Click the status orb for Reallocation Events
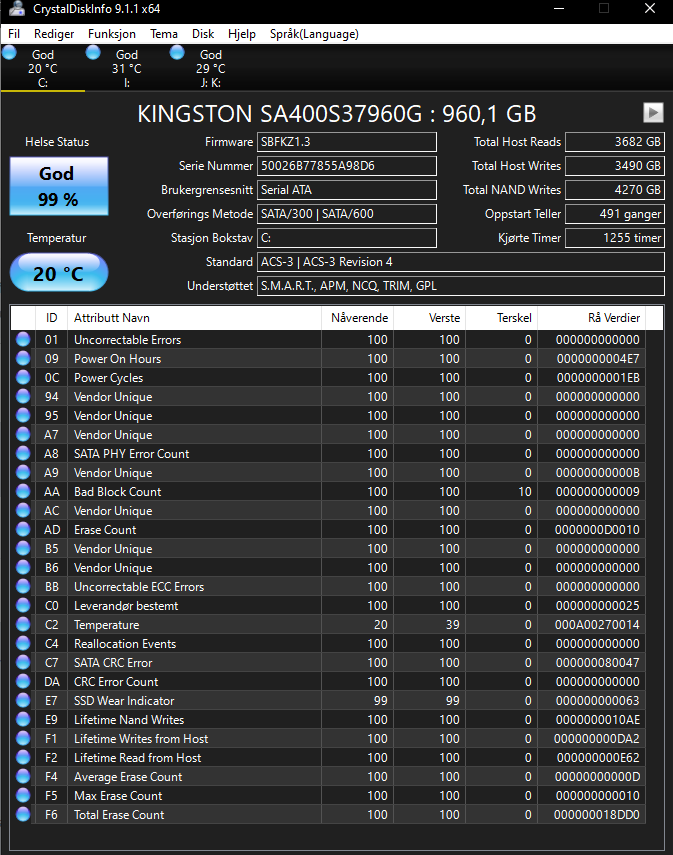 tap(23, 643)
